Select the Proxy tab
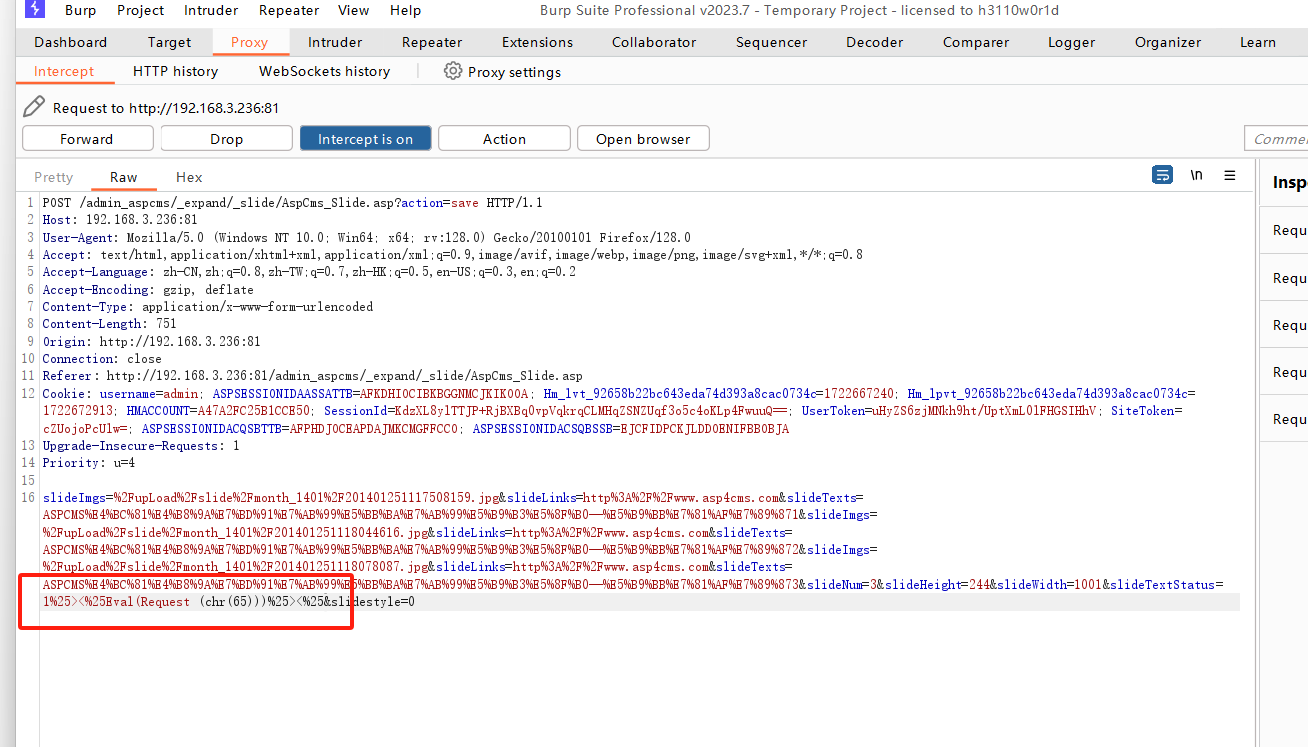This screenshot has width=1308, height=747. [x=249, y=42]
